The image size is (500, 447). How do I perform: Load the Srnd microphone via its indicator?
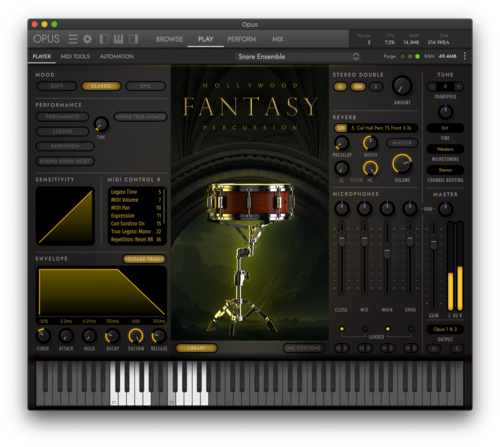tap(411, 329)
